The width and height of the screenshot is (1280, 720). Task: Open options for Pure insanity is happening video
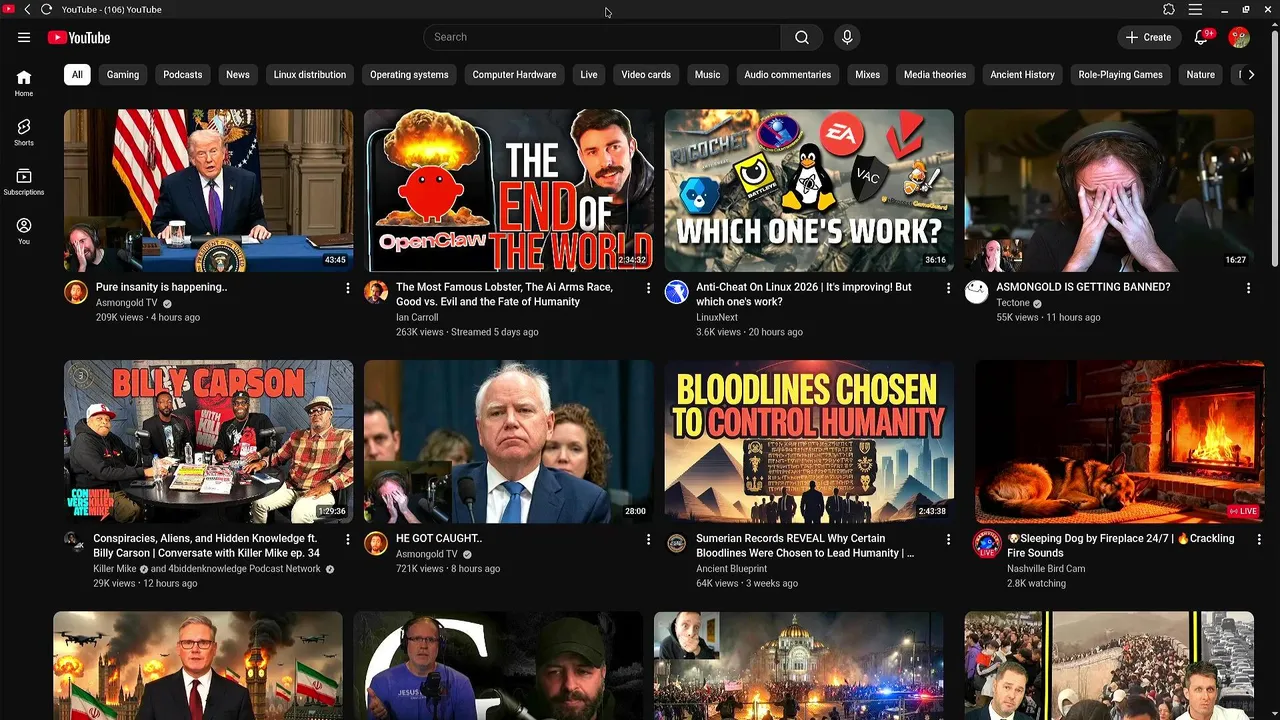coord(348,288)
